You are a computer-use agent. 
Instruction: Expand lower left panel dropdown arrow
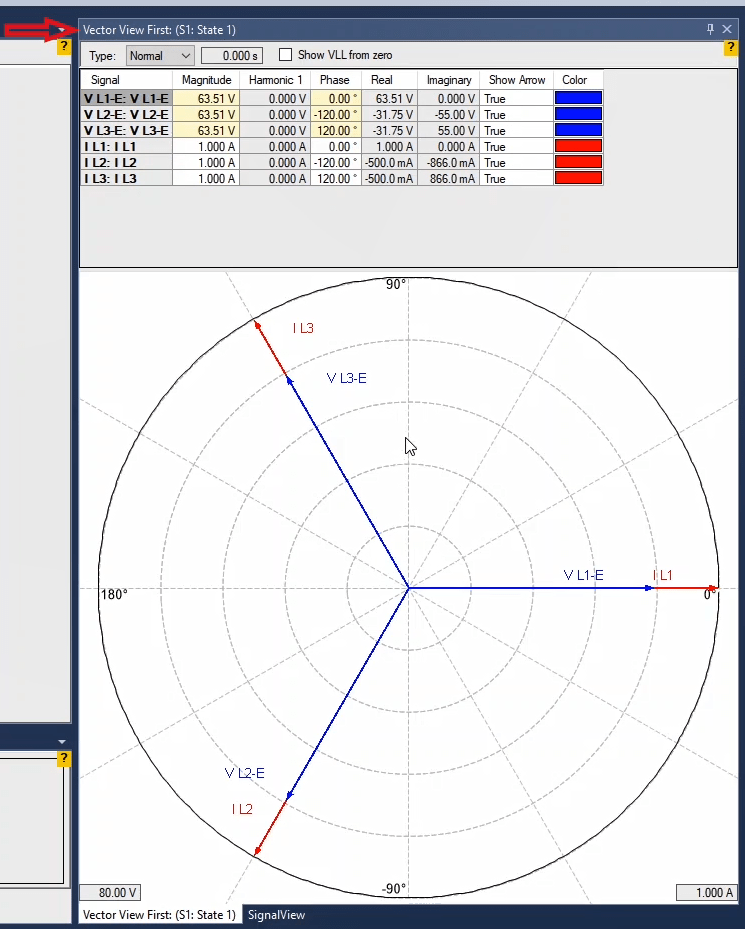click(x=62, y=741)
